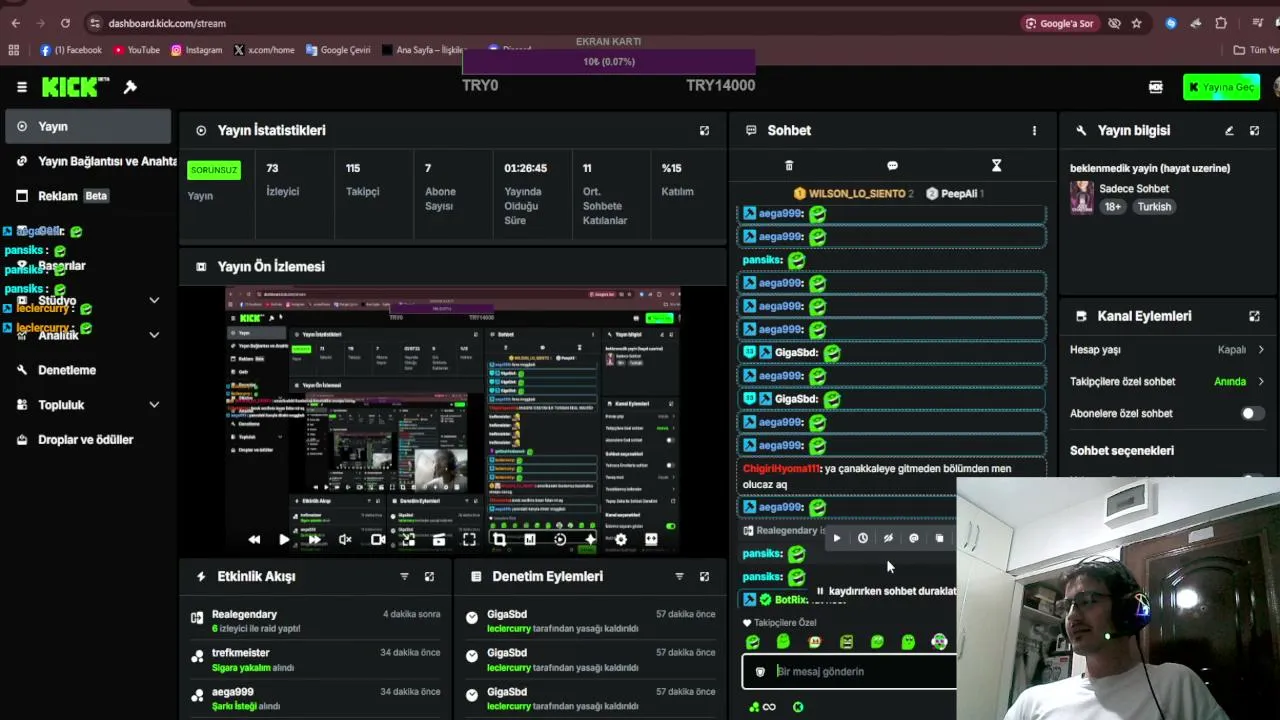Select the first green emote under Takipçilere Özel
This screenshot has width=1280, height=720.
coord(753,642)
